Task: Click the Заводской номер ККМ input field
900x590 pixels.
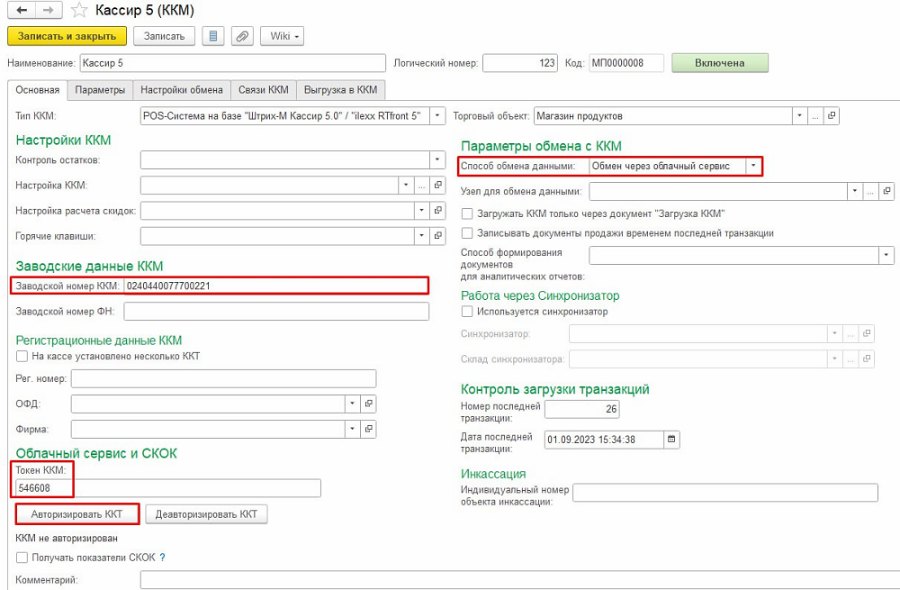Action: (276, 286)
